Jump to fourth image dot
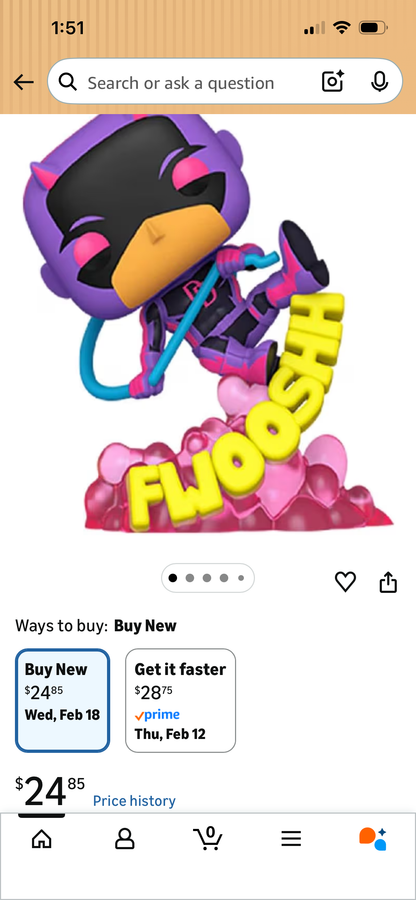The image size is (416, 900). pos(224,578)
